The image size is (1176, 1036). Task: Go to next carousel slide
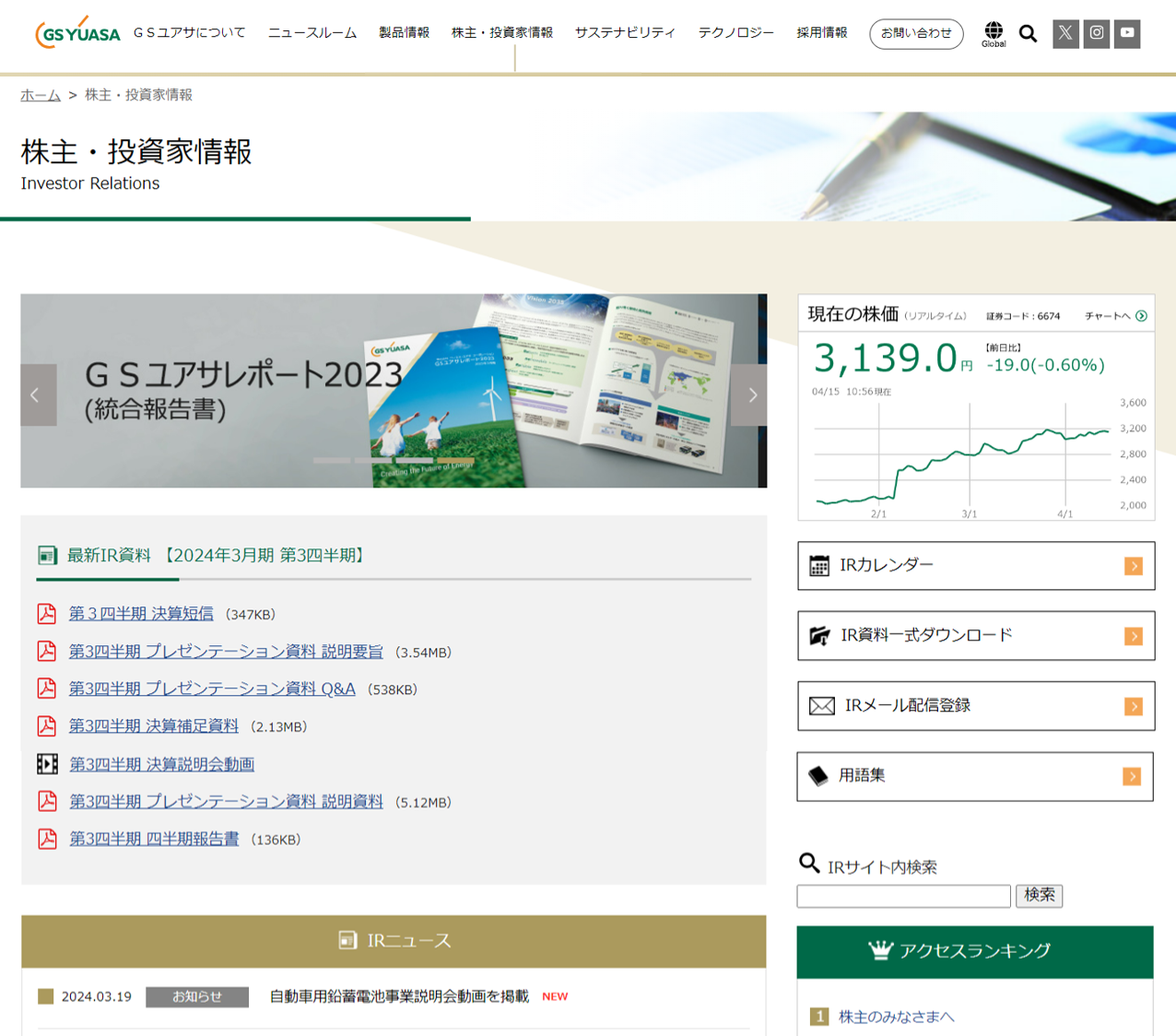coord(749,394)
